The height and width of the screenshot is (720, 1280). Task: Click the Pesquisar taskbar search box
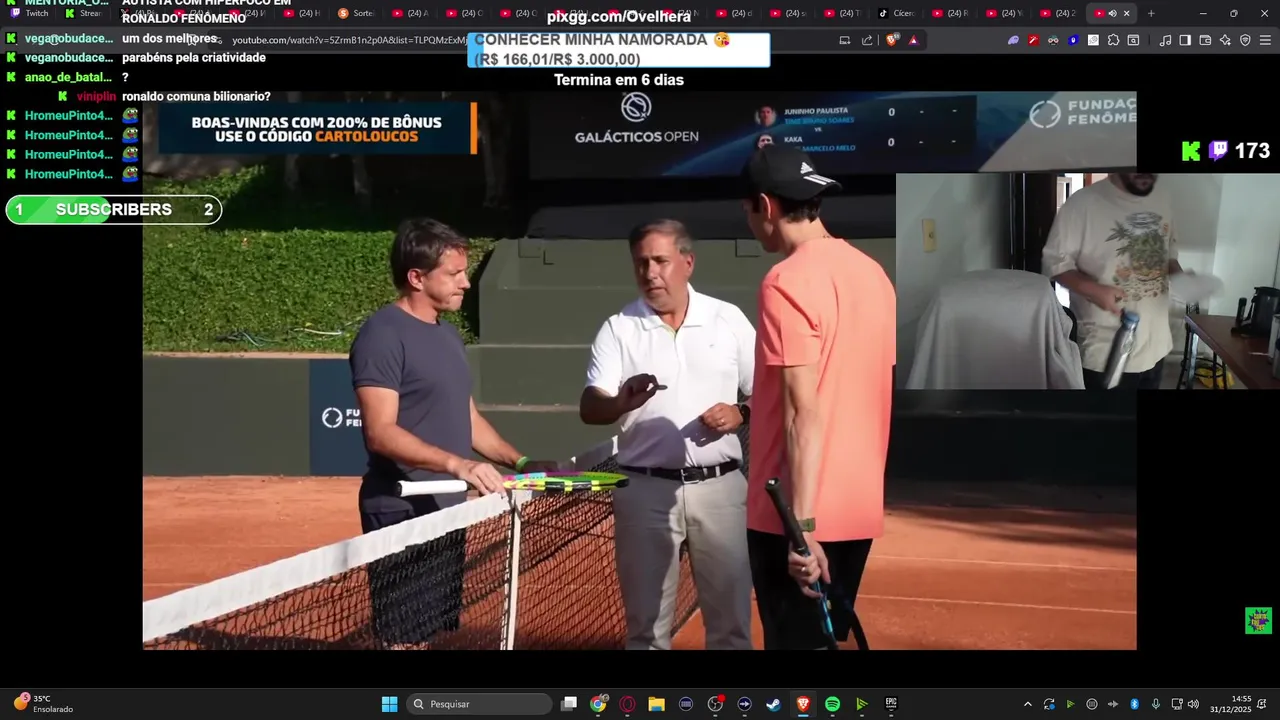[x=480, y=704]
